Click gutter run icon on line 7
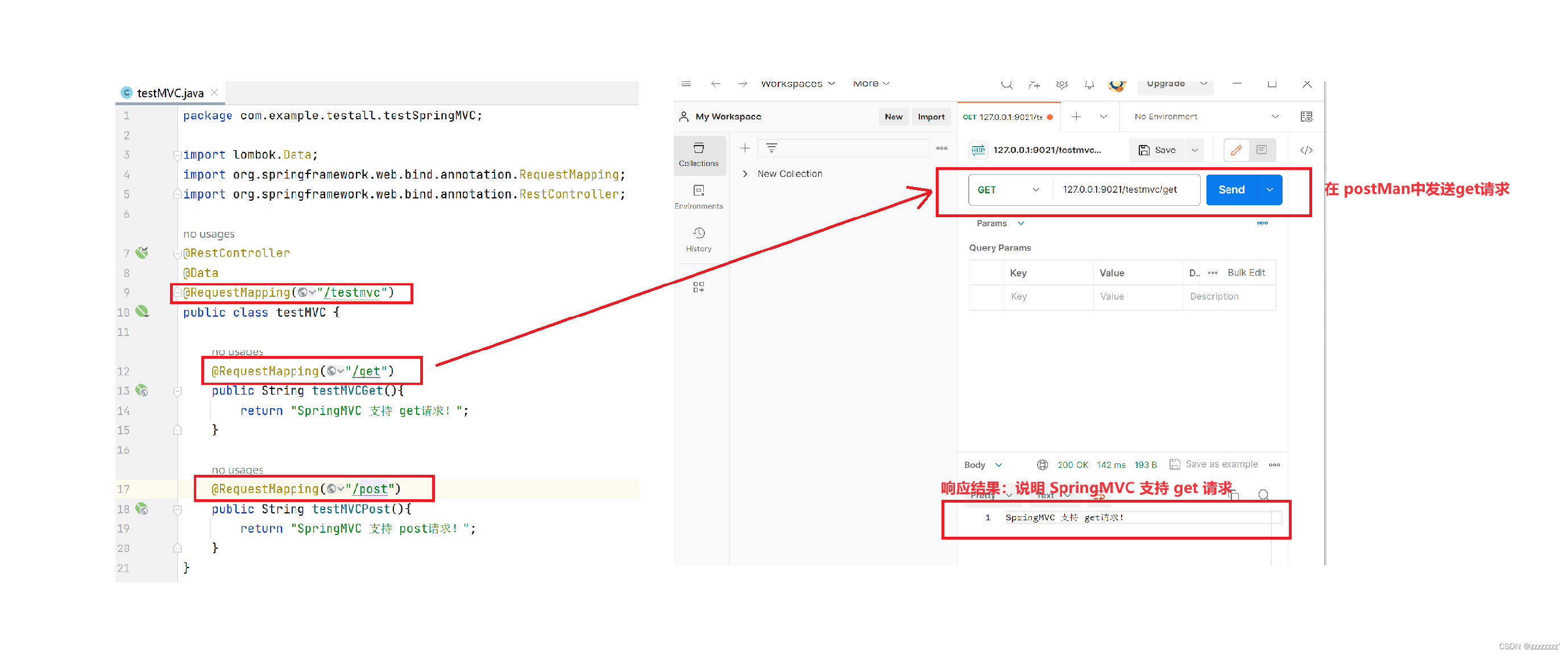This screenshot has height=655, width=1568. [142, 252]
